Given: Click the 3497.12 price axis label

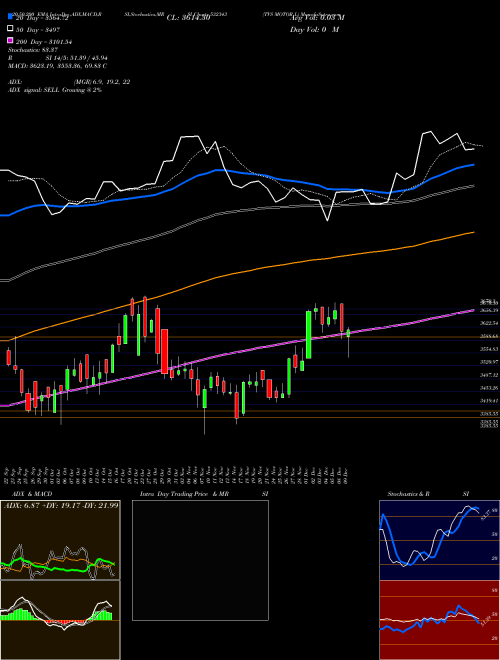Looking at the screenshot, I should [489, 375].
